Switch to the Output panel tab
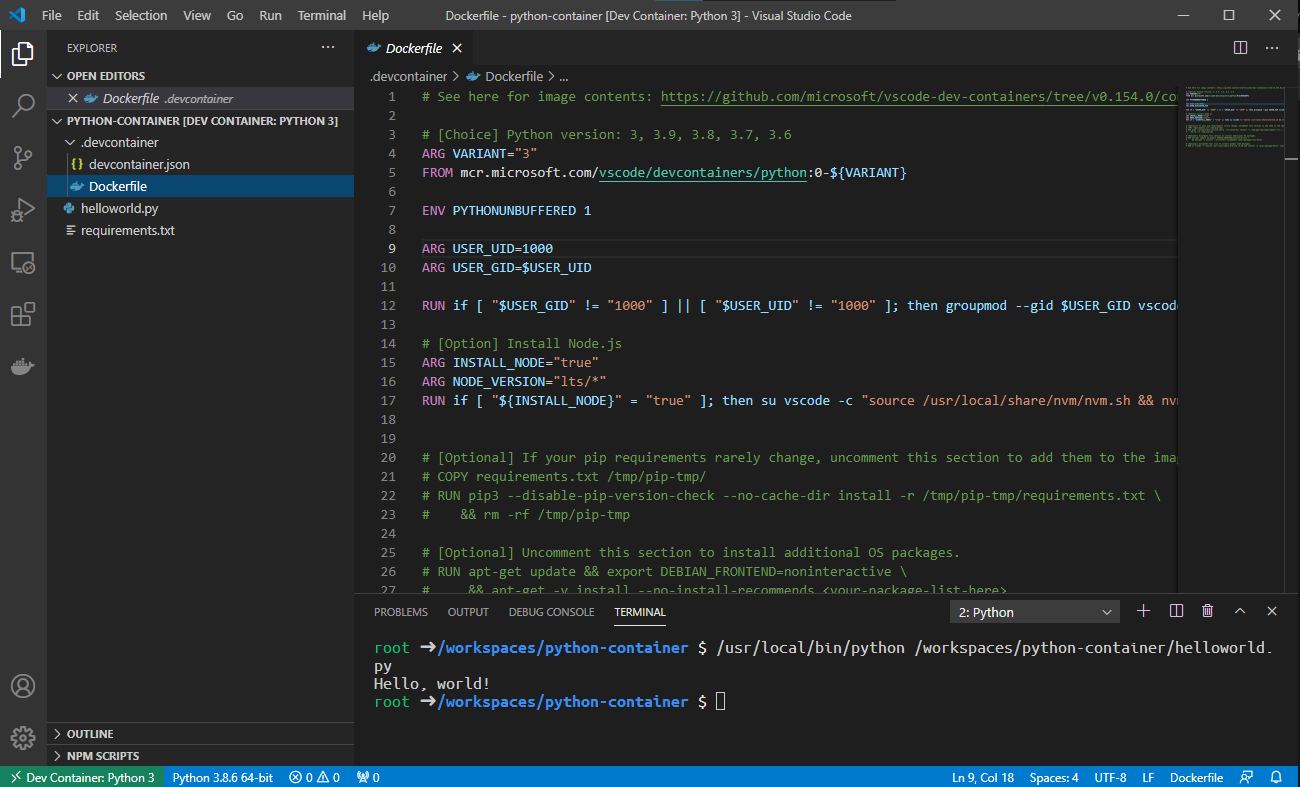The image size is (1300, 787). 468,612
